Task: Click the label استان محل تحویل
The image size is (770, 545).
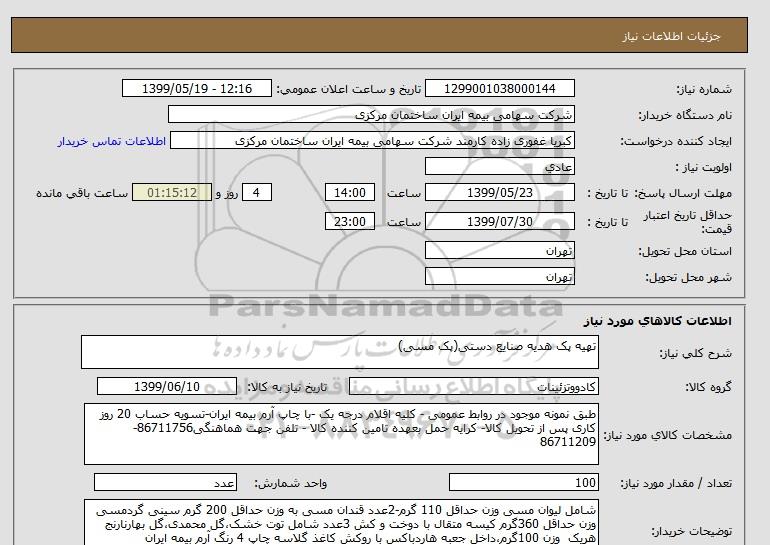Action: tap(685, 251)
